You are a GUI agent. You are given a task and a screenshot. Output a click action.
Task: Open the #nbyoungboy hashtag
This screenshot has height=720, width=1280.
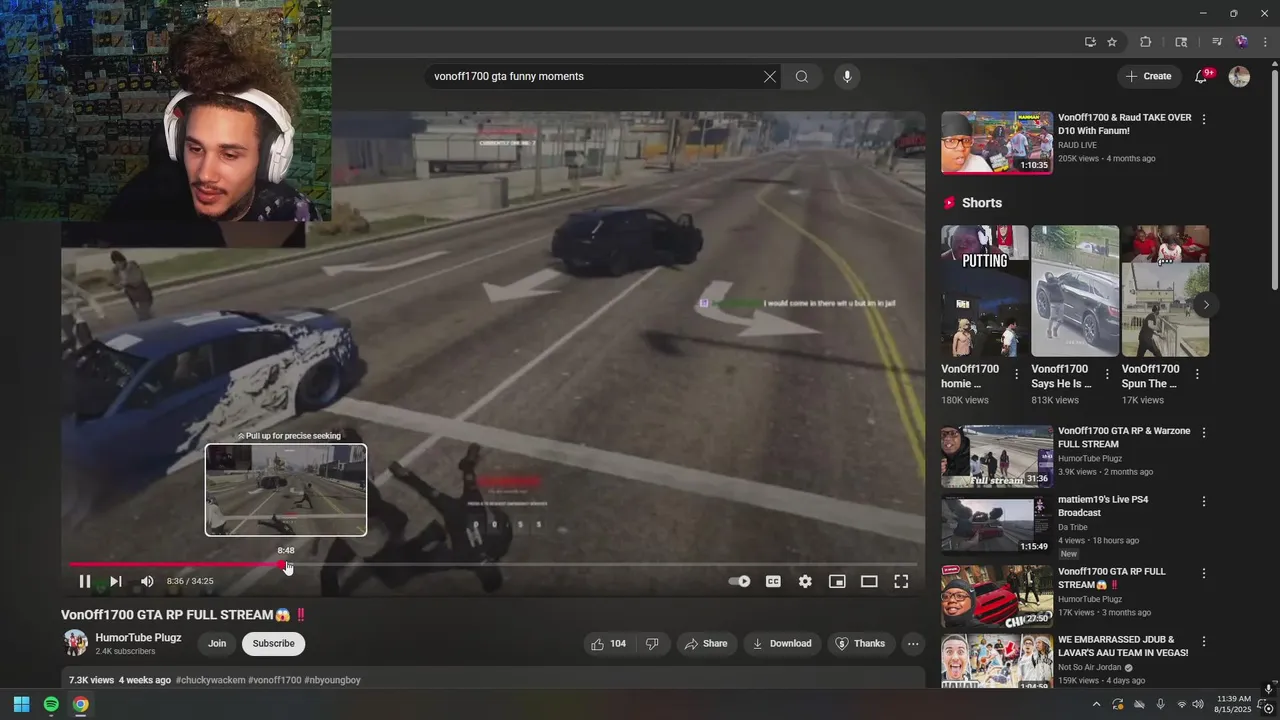click(x=332, y=680)
